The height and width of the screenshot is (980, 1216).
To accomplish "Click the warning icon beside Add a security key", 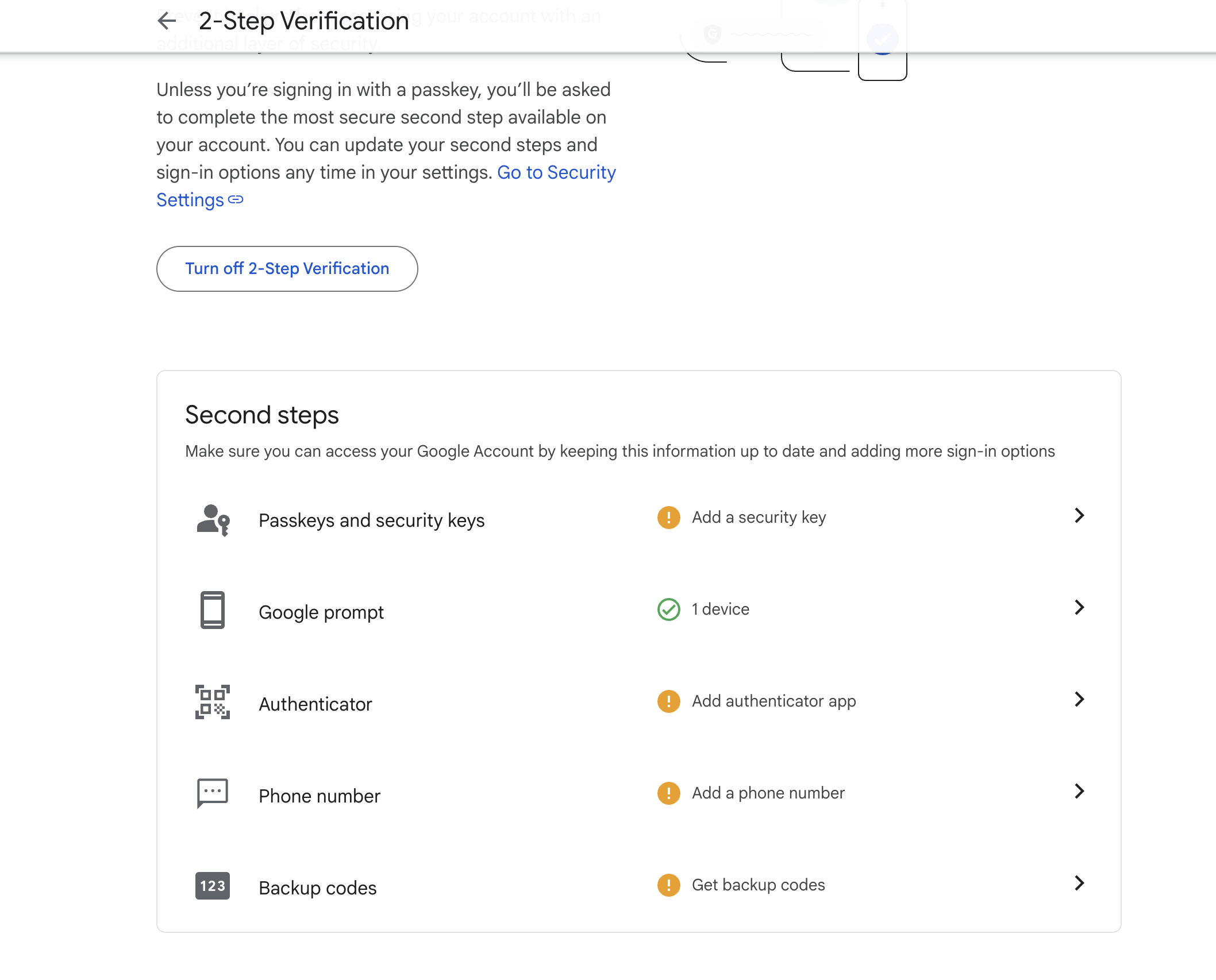I will [669, 518].
